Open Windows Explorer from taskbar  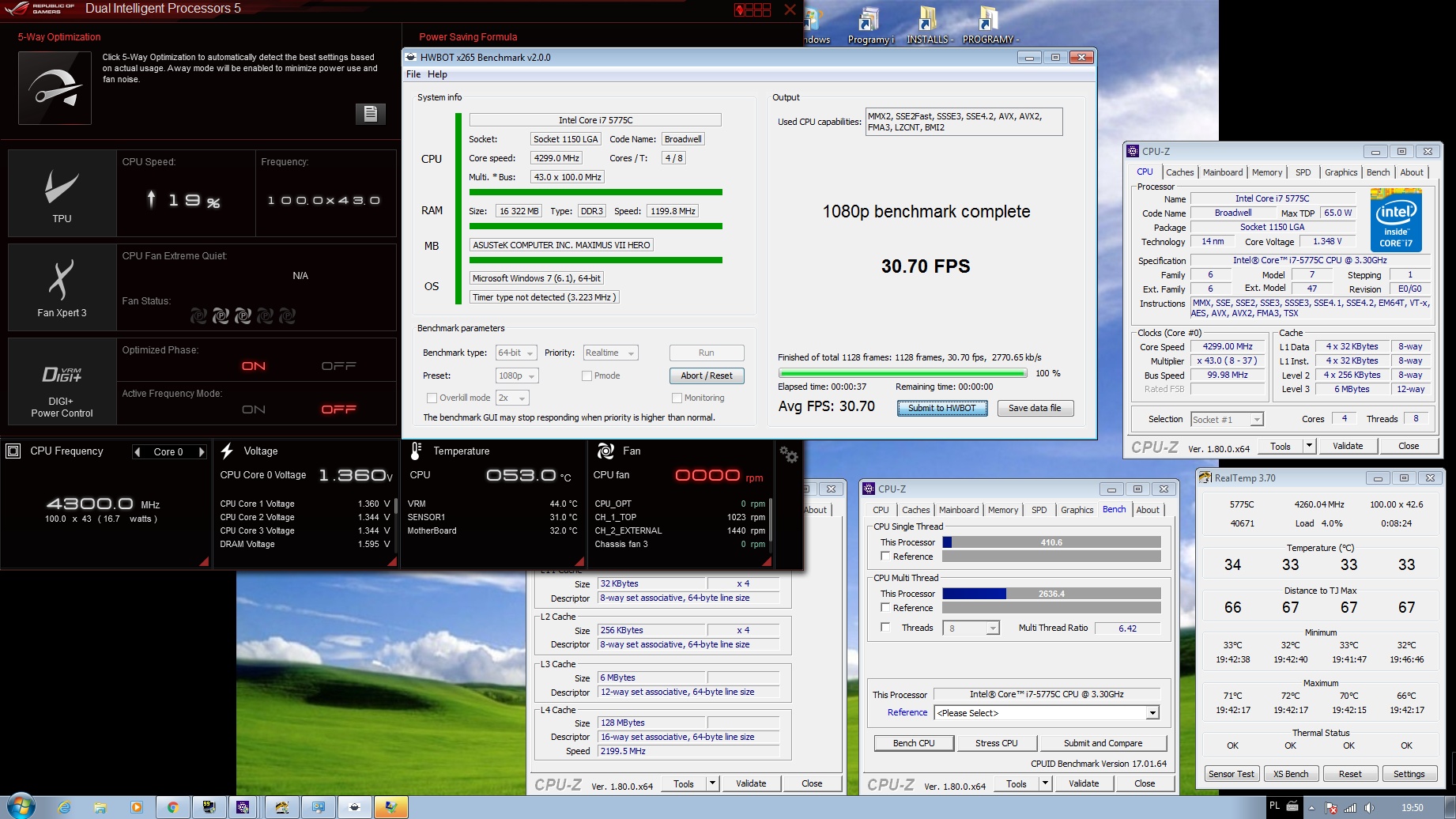100,807
